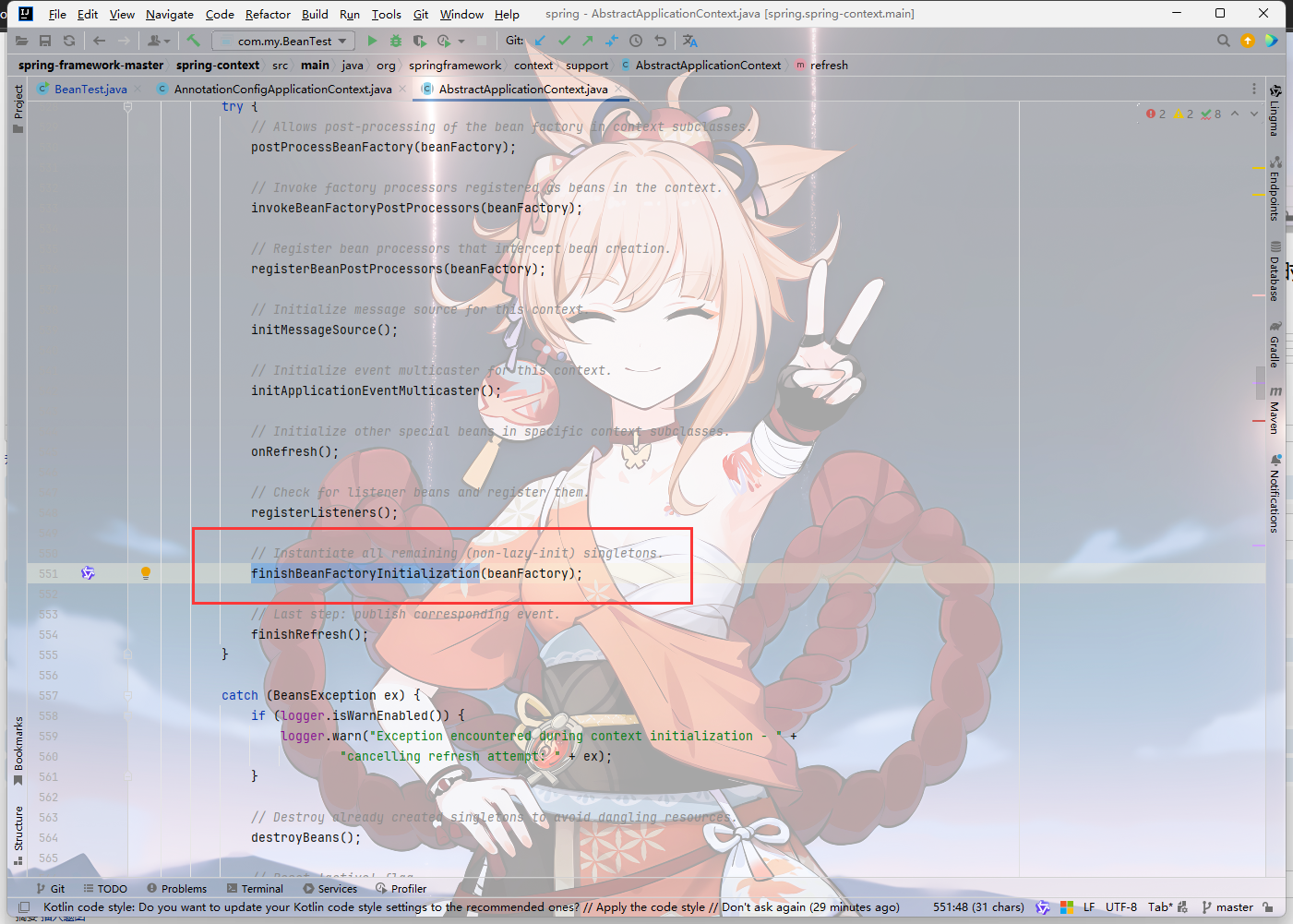Build project with the hammer icon

click(x=193, y=41)
